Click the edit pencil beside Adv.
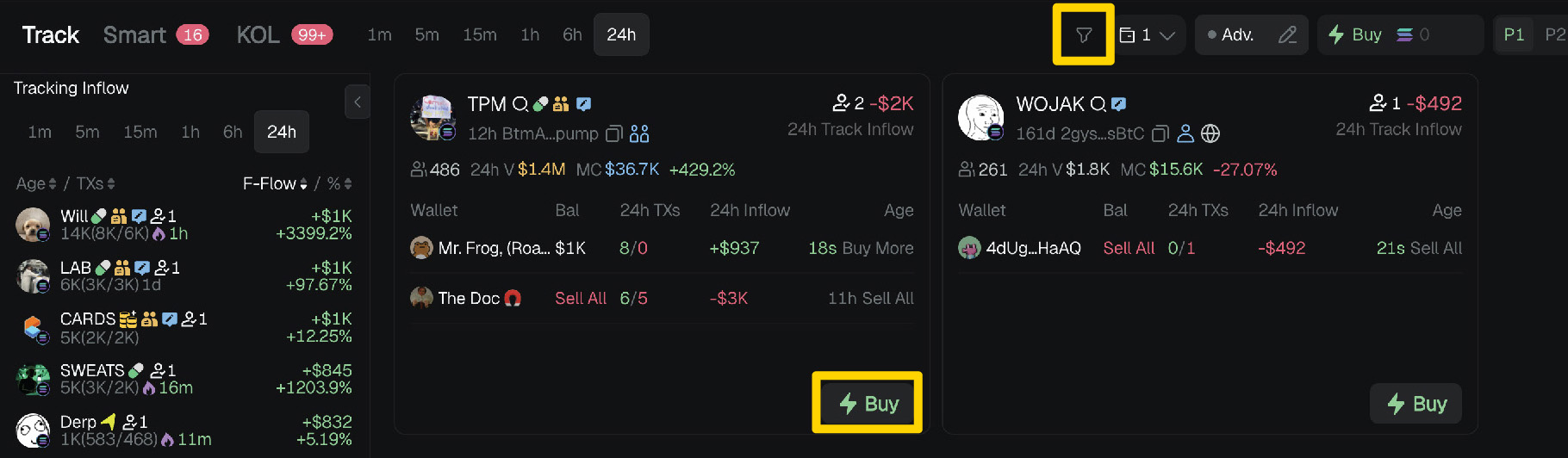1568x458 pixels. (1287, 35)
